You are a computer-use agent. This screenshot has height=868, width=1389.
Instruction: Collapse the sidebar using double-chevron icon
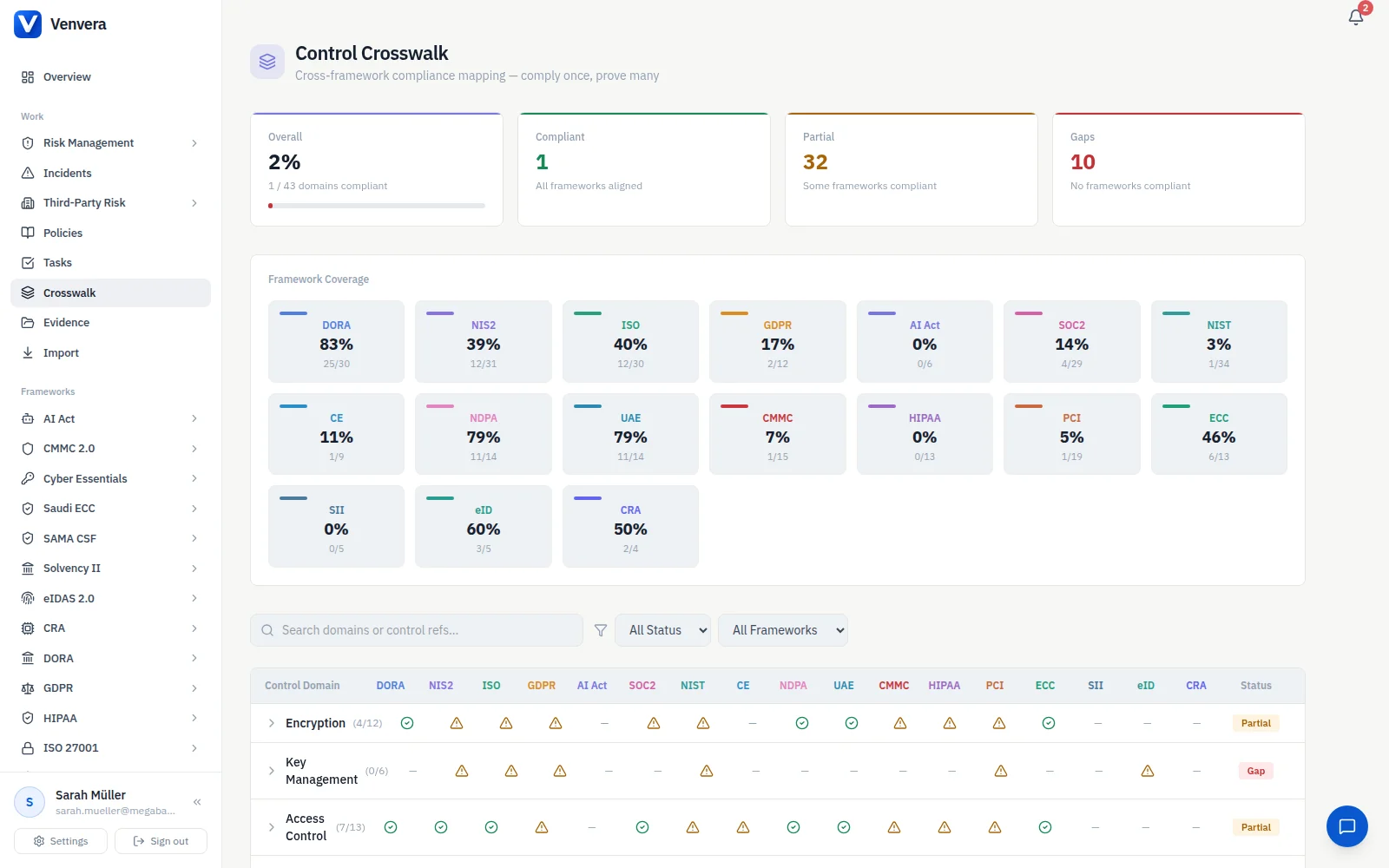[x=197, y=802]
